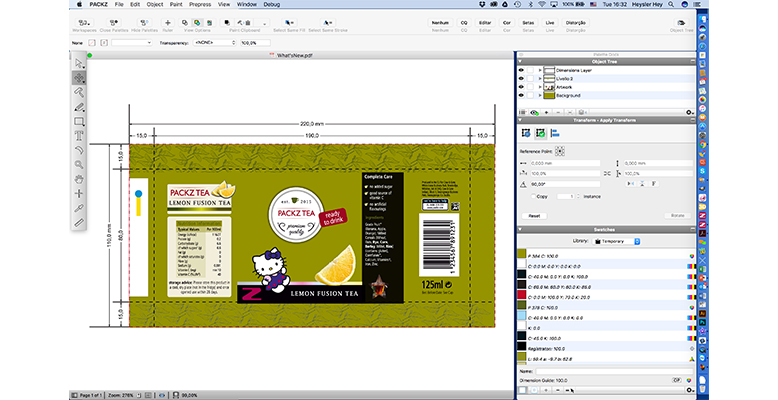Click the Rotate button
The width and height of the screenshot is (778, 400).
click(x=677, y=216)
